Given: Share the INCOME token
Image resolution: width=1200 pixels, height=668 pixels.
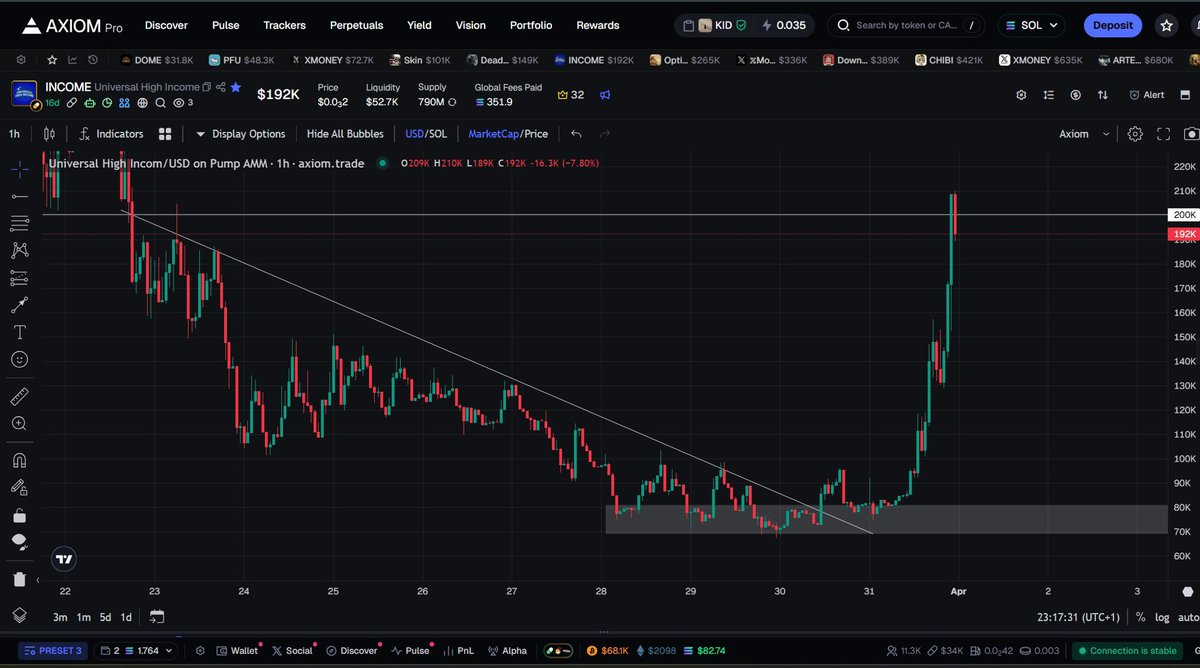Looking at the screenshot, I should click(220, 87).
